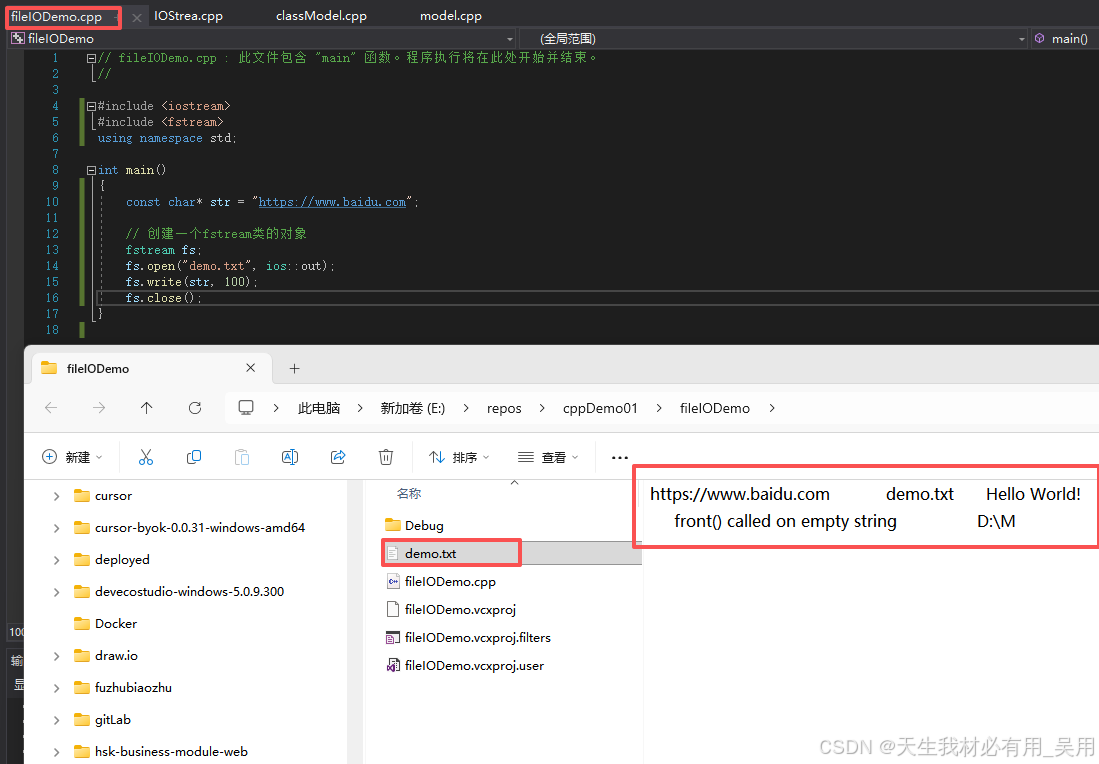
Task: Click the Copy icon in Explorer toolbar
Action: coord(194,457)
